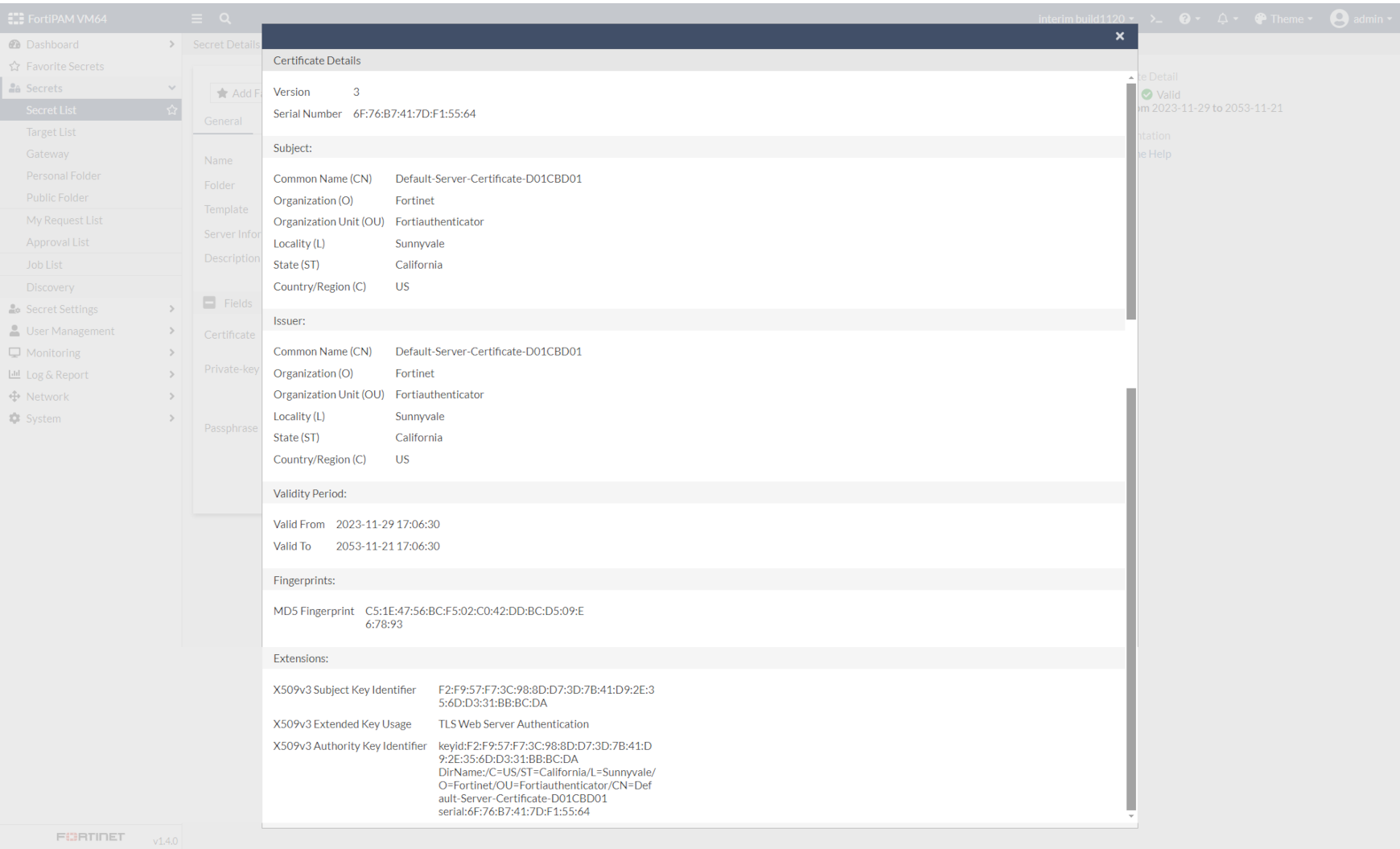Click the Valid From 2023-11-29 value
1400x849 pixels.
point(388,524)
